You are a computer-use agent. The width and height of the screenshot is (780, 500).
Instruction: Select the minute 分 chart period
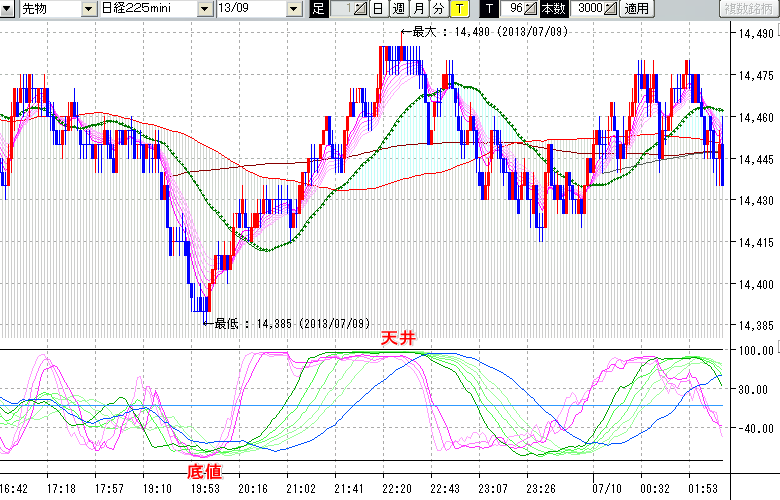(438, 9)
